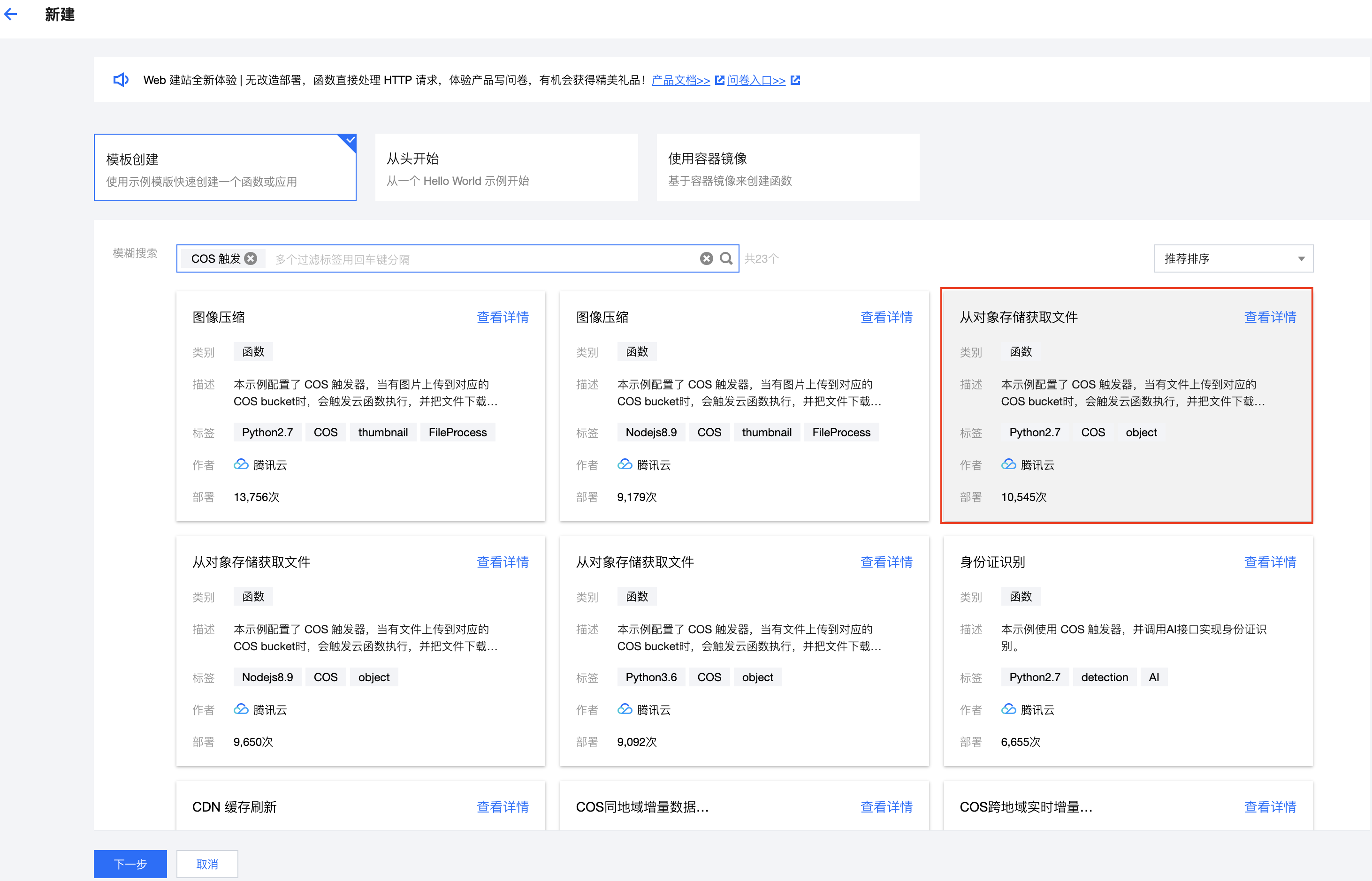View details of CDN 缓存刷新 template
This screenshot has height=881, width=1372.
pos(503,806)
